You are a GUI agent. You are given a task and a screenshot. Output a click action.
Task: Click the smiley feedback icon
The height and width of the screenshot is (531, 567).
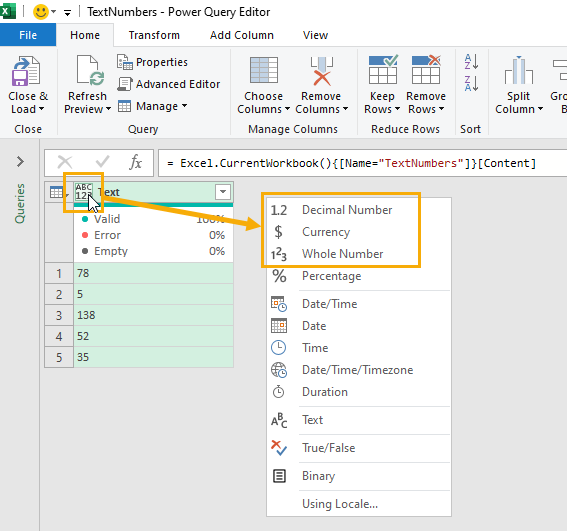40,12
